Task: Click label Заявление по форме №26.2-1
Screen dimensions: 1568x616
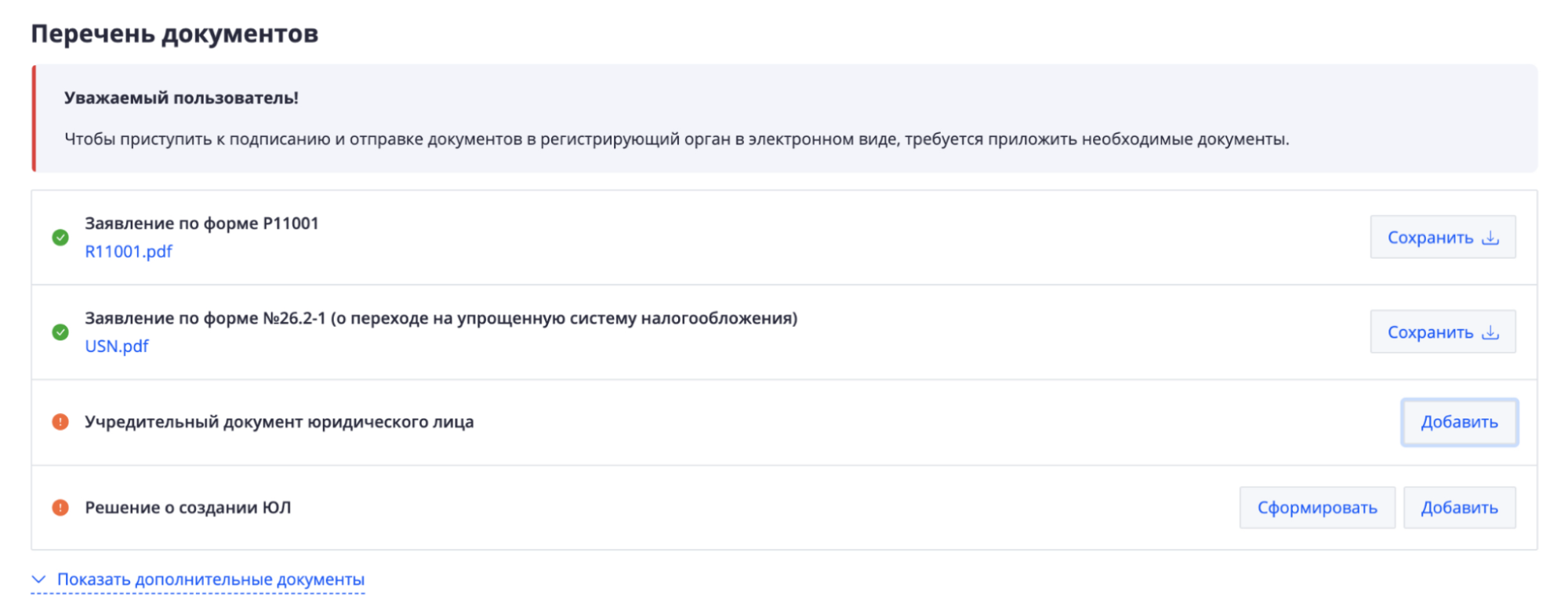Action: (x=441, y=318)
